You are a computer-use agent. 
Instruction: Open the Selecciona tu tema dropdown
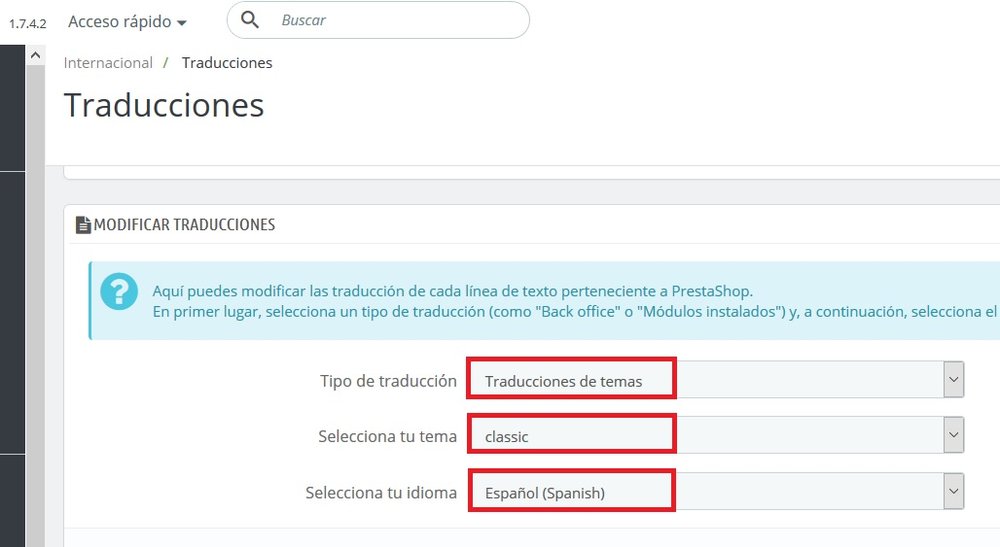715,436
